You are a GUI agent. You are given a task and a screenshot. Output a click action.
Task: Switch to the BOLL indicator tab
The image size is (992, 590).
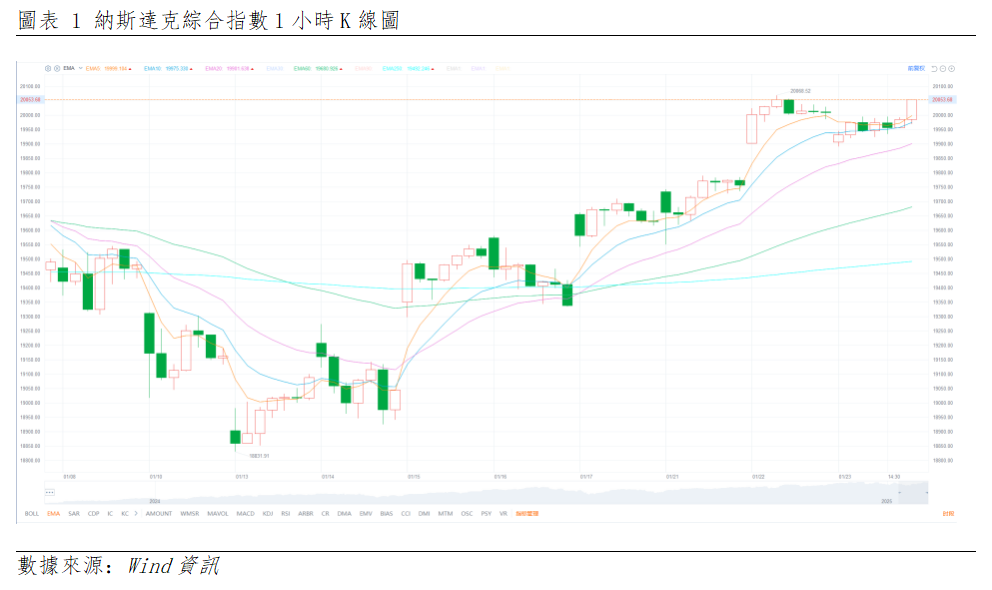(x=31, y=513)
